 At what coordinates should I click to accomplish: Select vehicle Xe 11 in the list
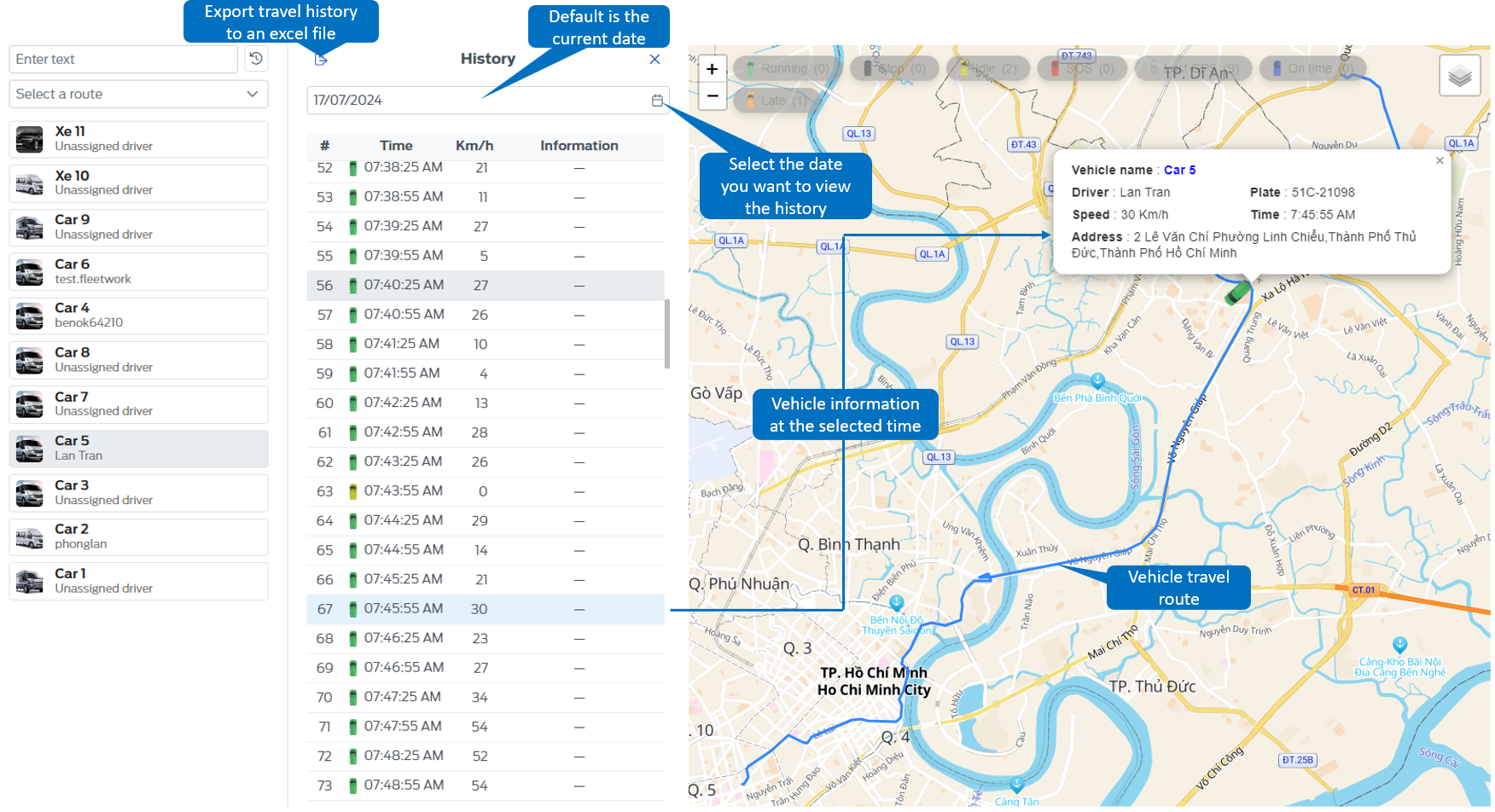[138, 139]
